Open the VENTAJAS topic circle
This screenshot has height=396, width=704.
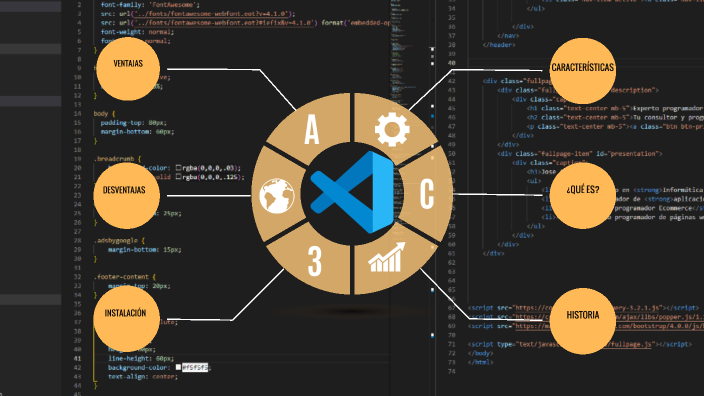point(128,69)
